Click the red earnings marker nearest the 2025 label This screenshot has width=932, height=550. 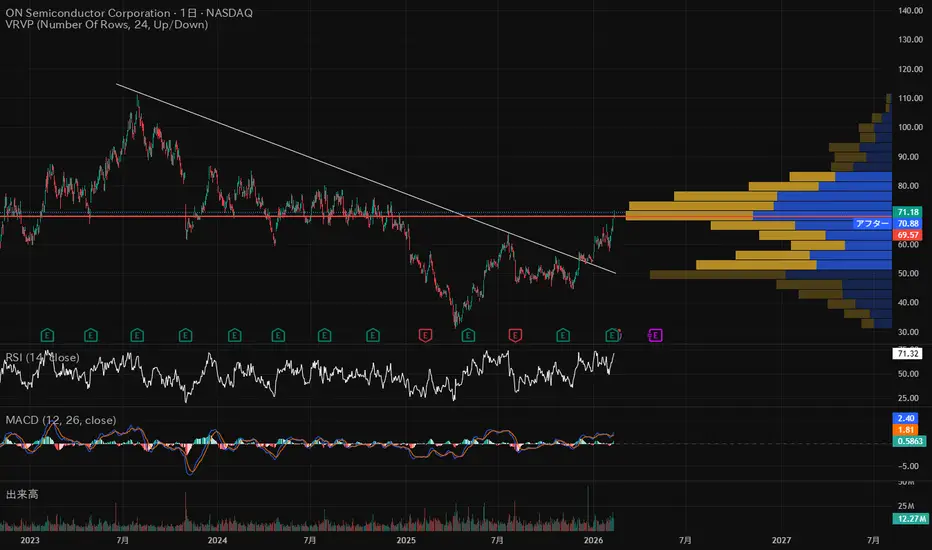[x=424, y=336]
